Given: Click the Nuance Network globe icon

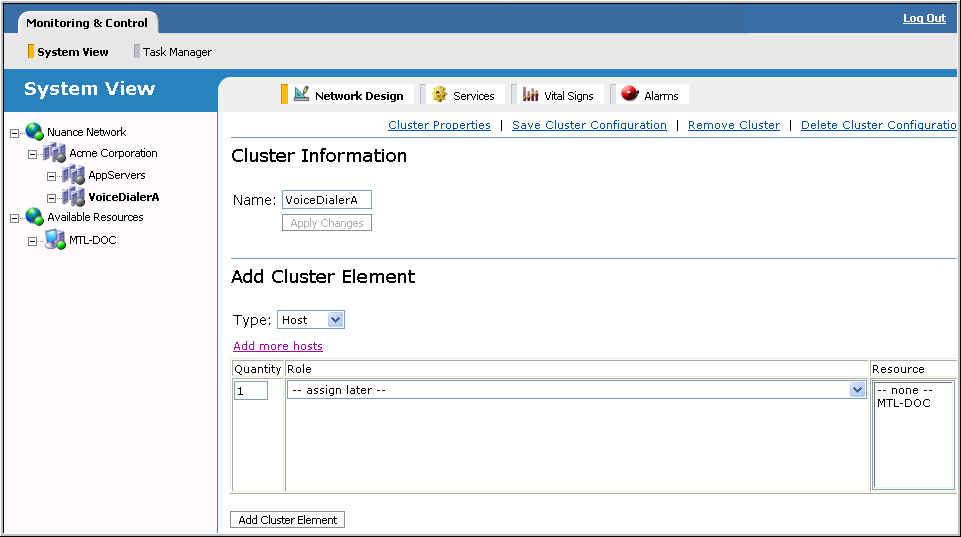Looking at the screenshot, I should (35, 132).
